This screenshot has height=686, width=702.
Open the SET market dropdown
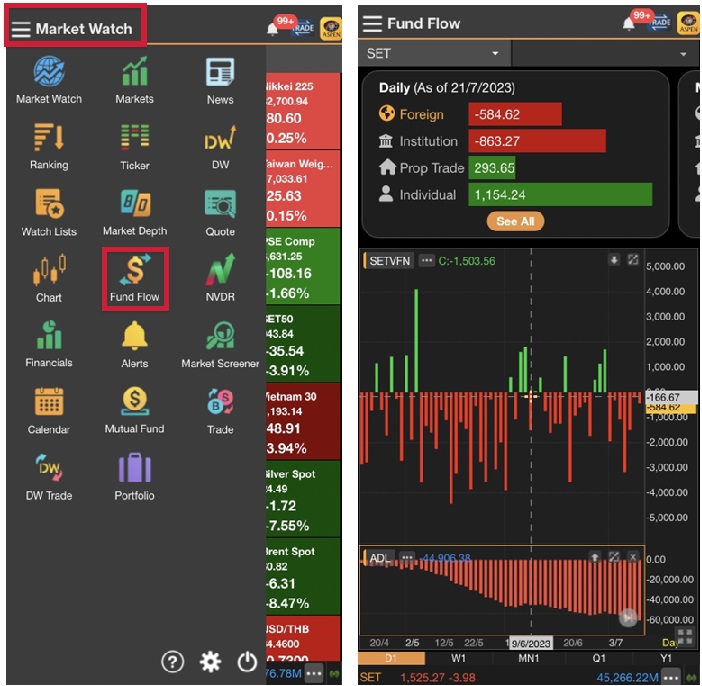(434, 54)
